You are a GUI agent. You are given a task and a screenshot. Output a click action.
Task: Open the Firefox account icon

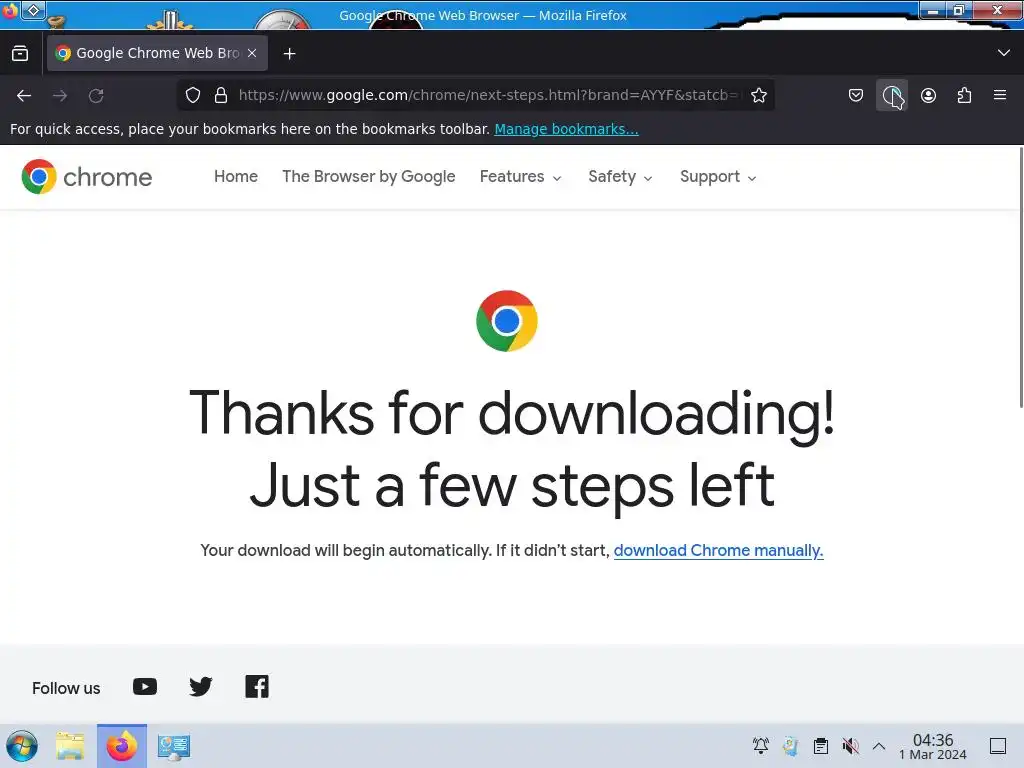[x=928, y=95]
